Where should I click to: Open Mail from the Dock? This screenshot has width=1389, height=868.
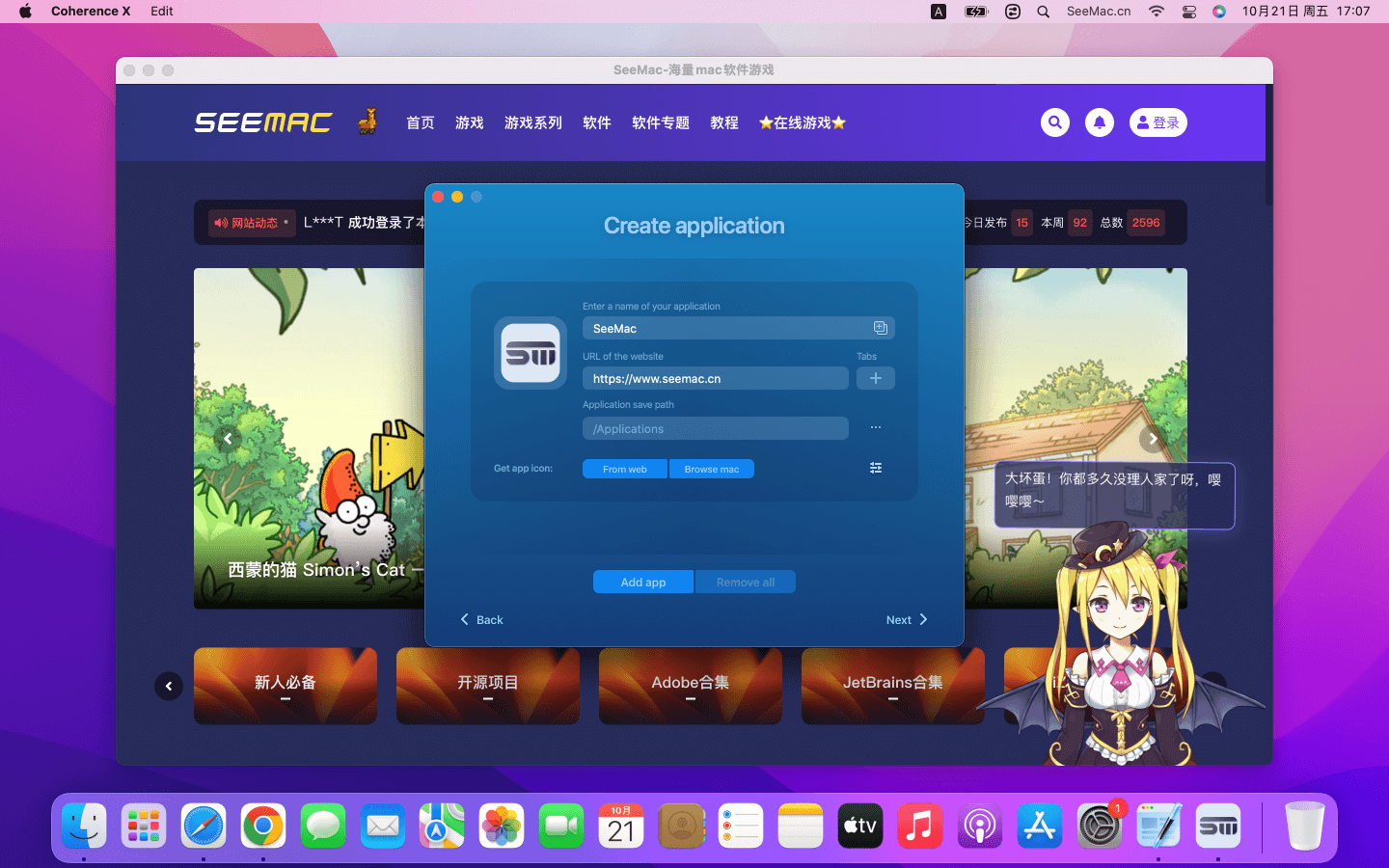coord(383,827)
